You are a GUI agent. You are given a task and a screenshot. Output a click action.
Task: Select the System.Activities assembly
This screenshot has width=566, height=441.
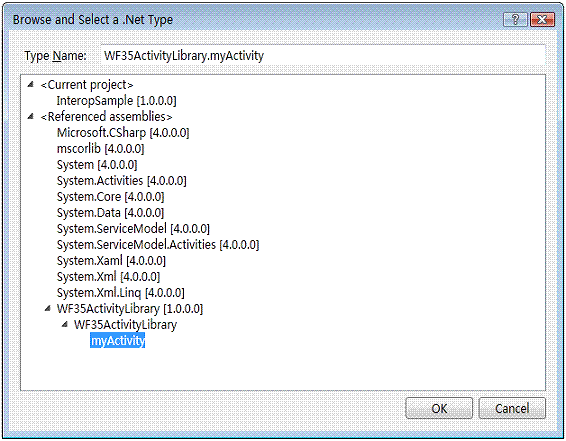(122, 180)
